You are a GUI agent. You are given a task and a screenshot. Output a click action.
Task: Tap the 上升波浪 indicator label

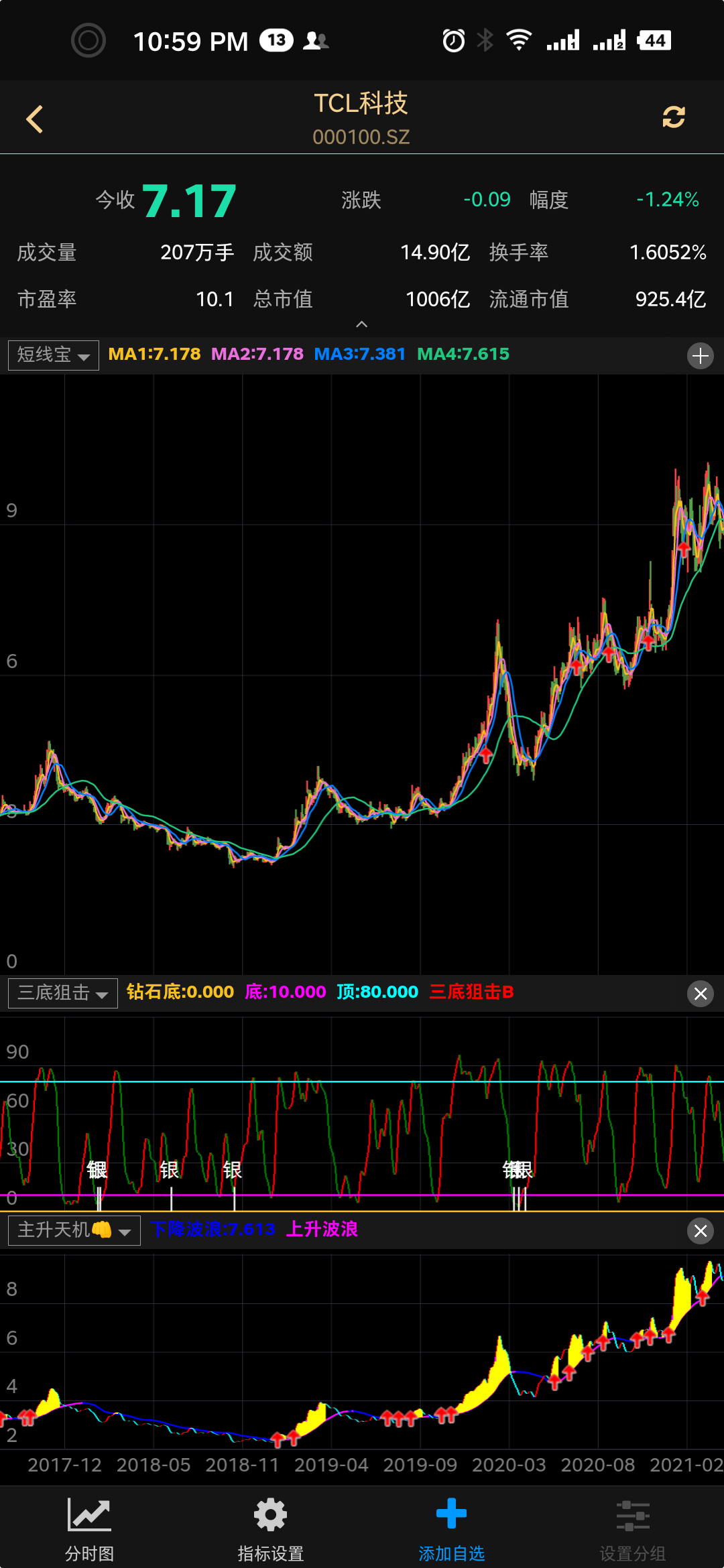[322, 1230]
